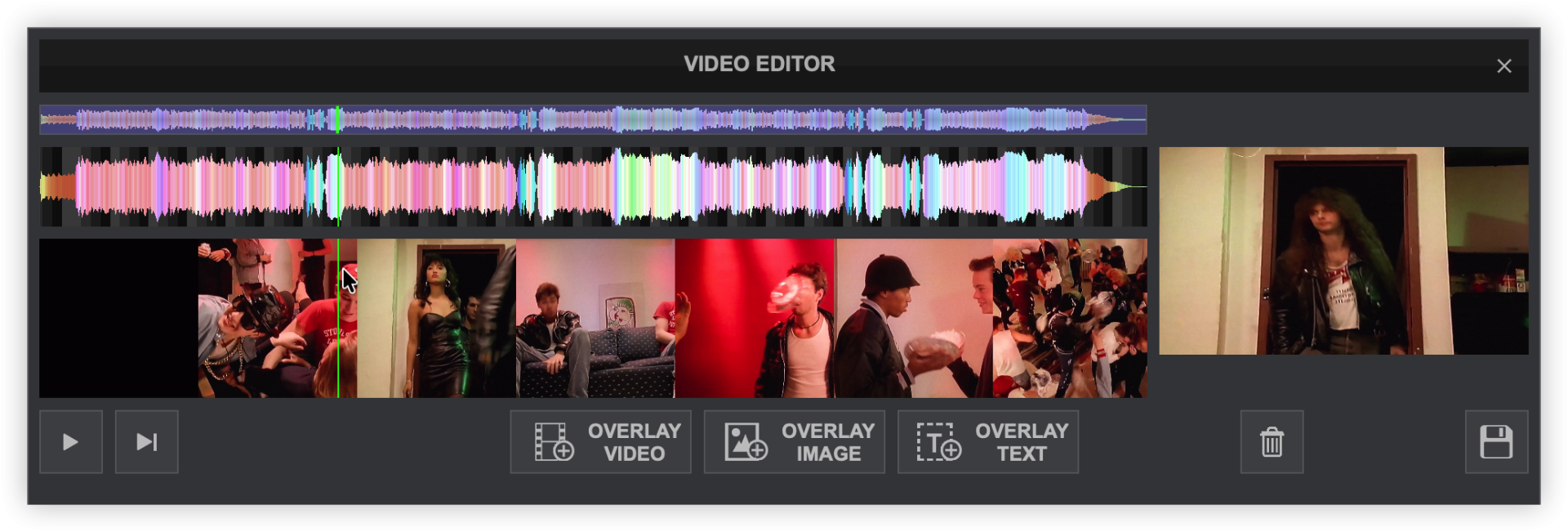Viewport: 1568px width, 532px height.
Task: Click the video preview of long-haired man
Action: click(x=1343, y=250)
